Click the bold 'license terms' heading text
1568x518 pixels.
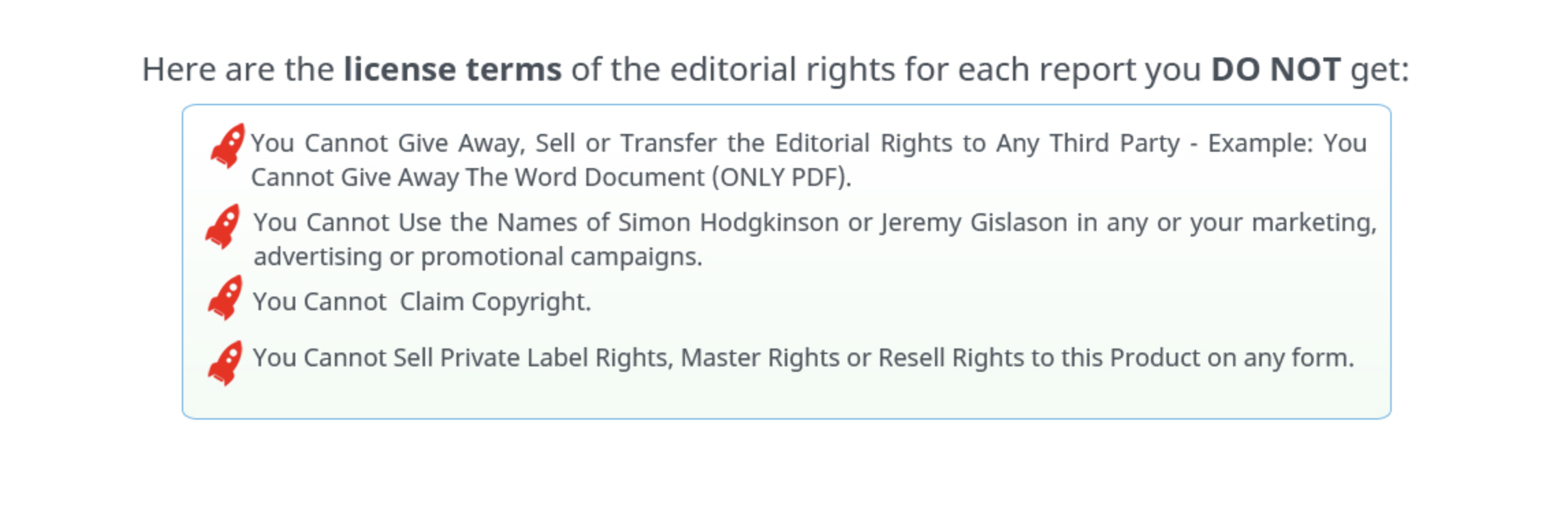click(452, 69)
